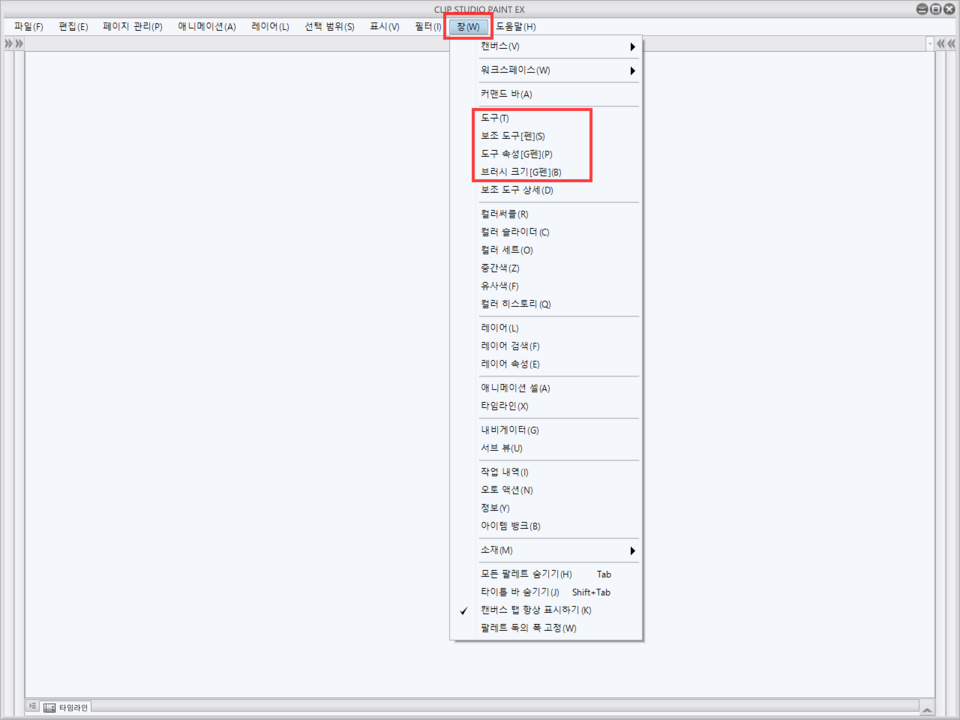Expand the 워크스페이스(W) submenu

[558, 70]
